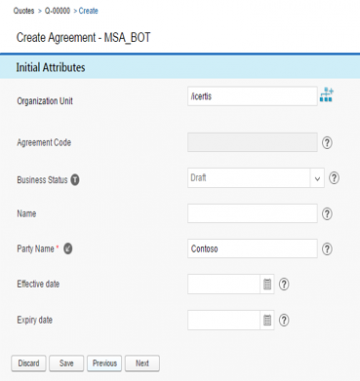The image size is (360, 381).
Task: Click the Save button
Action: (66, 363)
